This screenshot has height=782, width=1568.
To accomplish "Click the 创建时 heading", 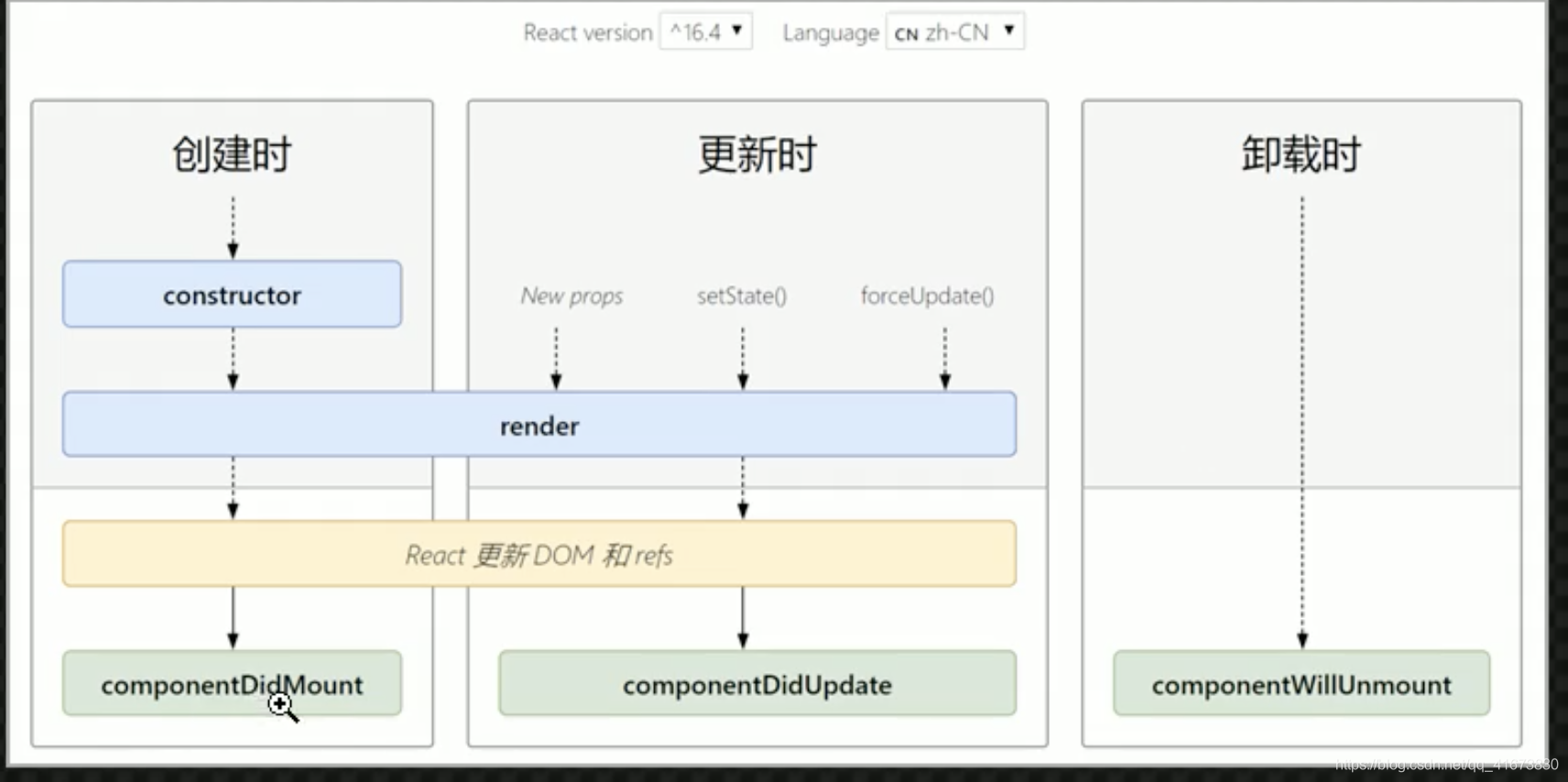I will point(232,154).
